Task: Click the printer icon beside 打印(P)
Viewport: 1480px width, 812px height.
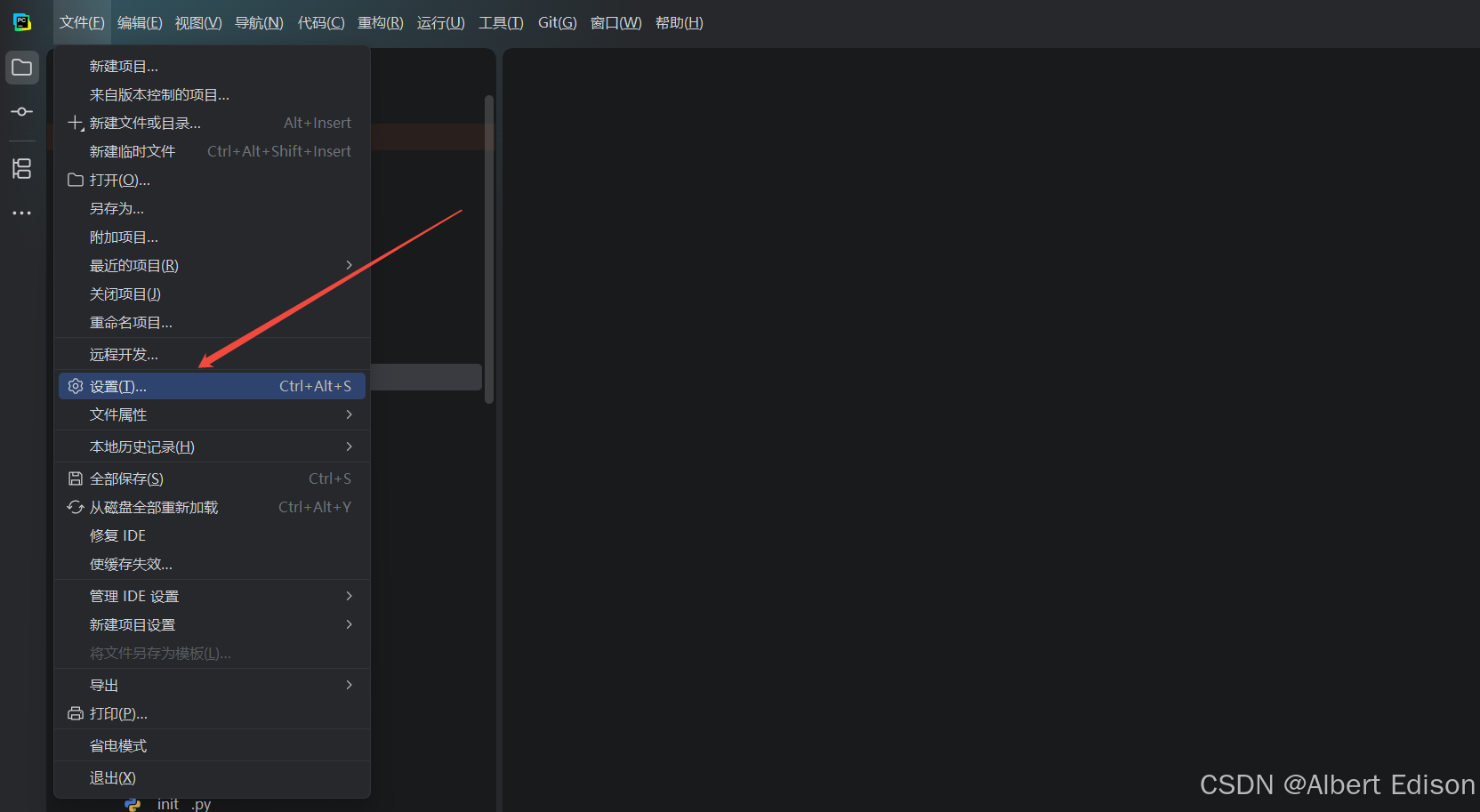Action: pyautogui.click(x=76, y=713)
